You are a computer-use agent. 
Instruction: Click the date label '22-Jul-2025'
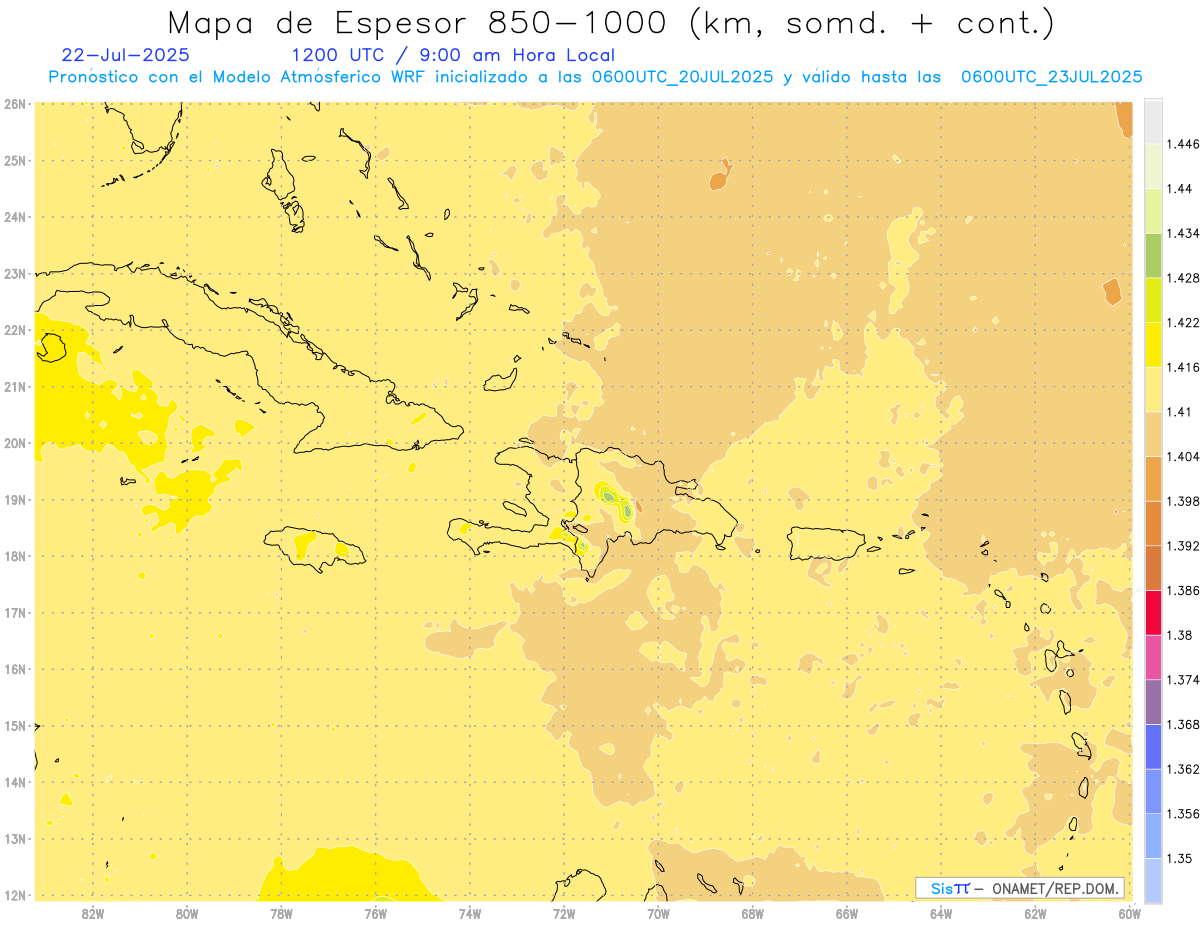tap(125, 55)
